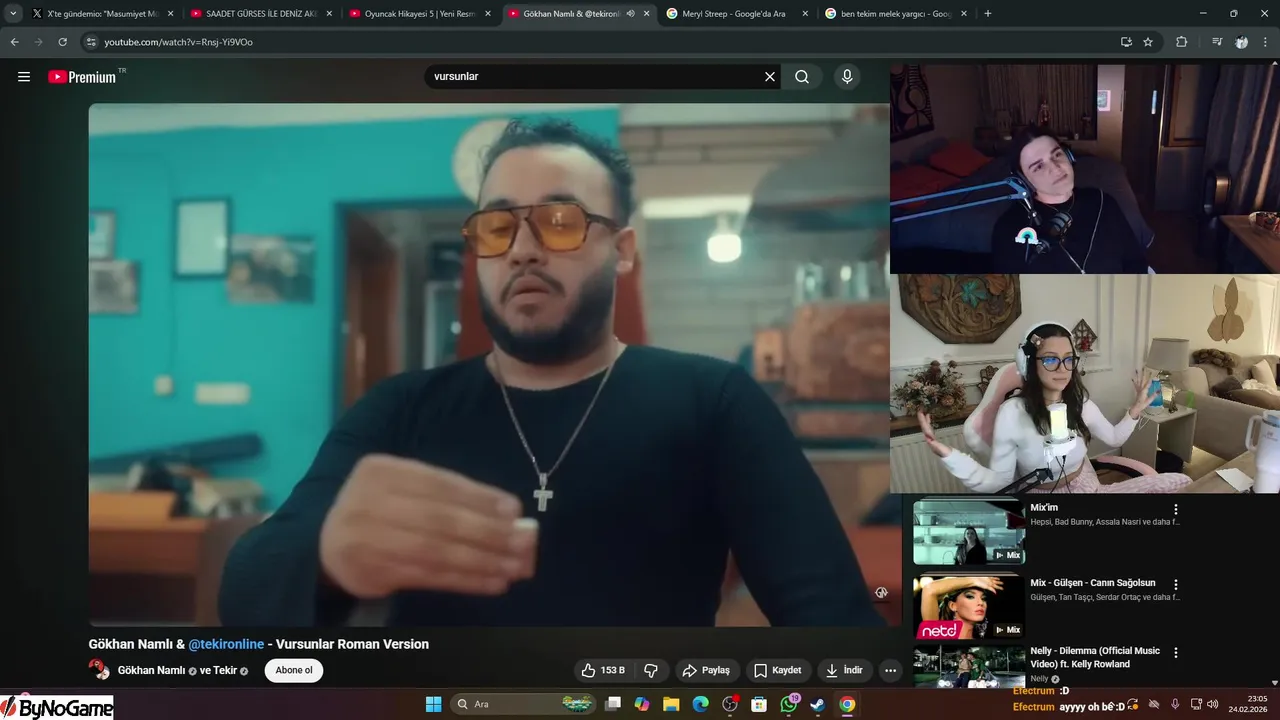
Task: Go back in browser history
Action: click(x=15, y=42)
